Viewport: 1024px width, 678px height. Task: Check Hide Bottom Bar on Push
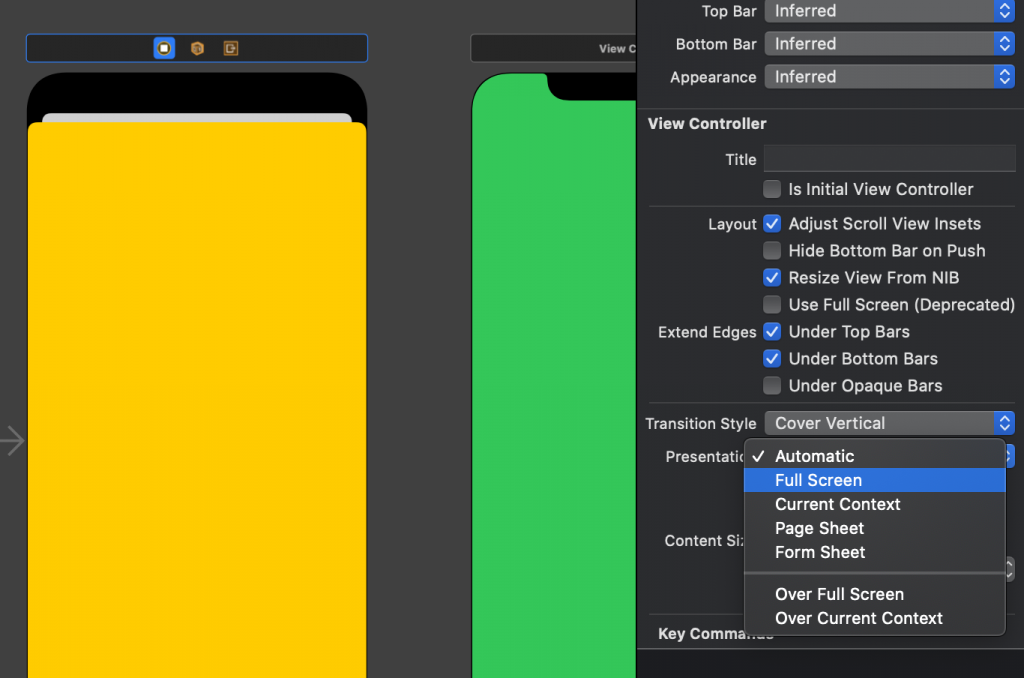click(x=772, y=251)
